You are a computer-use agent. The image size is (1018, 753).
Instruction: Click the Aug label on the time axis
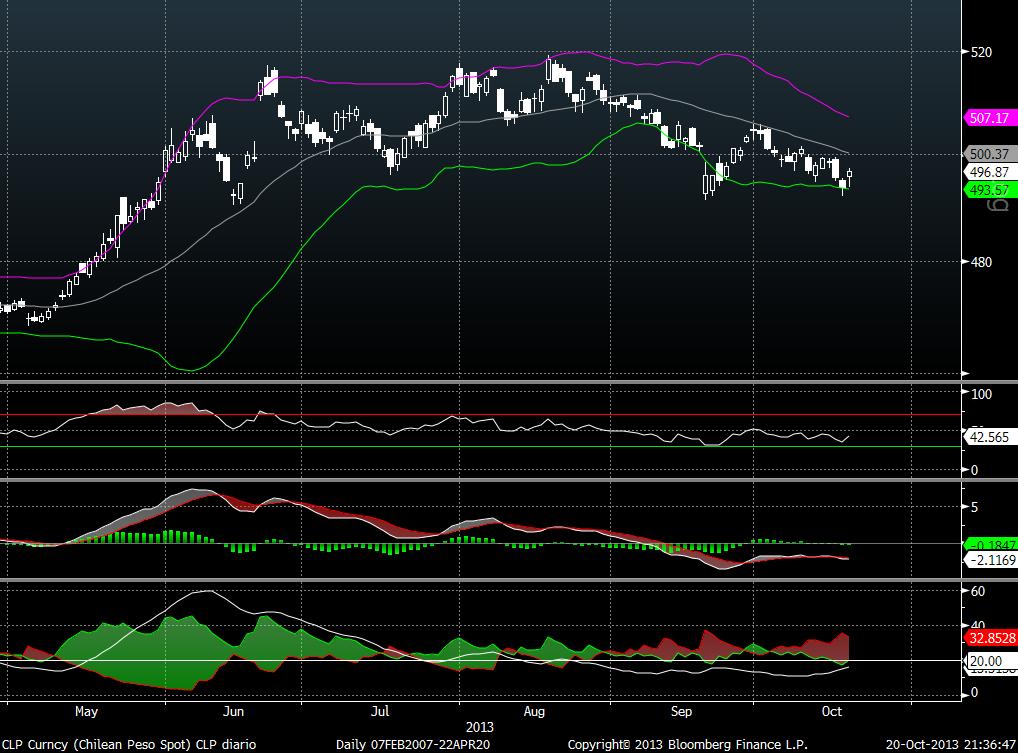(534, 711)
